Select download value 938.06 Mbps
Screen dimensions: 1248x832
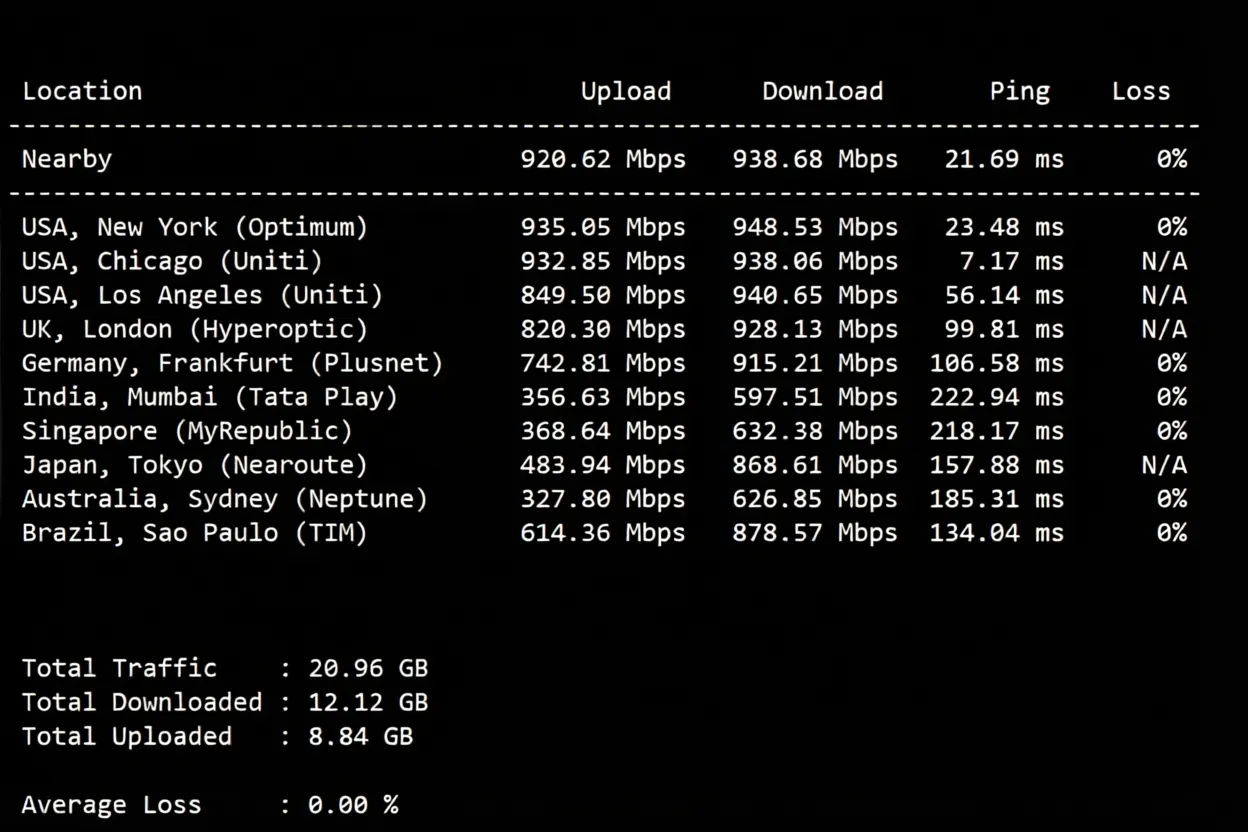coord(815,261)
